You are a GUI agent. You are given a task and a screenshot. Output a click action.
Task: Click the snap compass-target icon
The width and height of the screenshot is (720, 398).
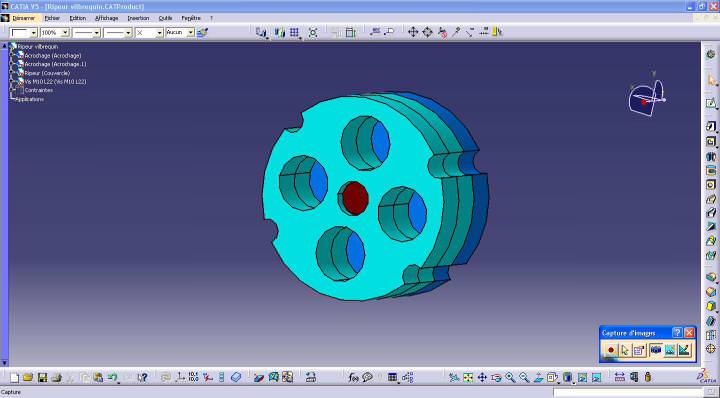pyautogui.click(x=427, y=32)
